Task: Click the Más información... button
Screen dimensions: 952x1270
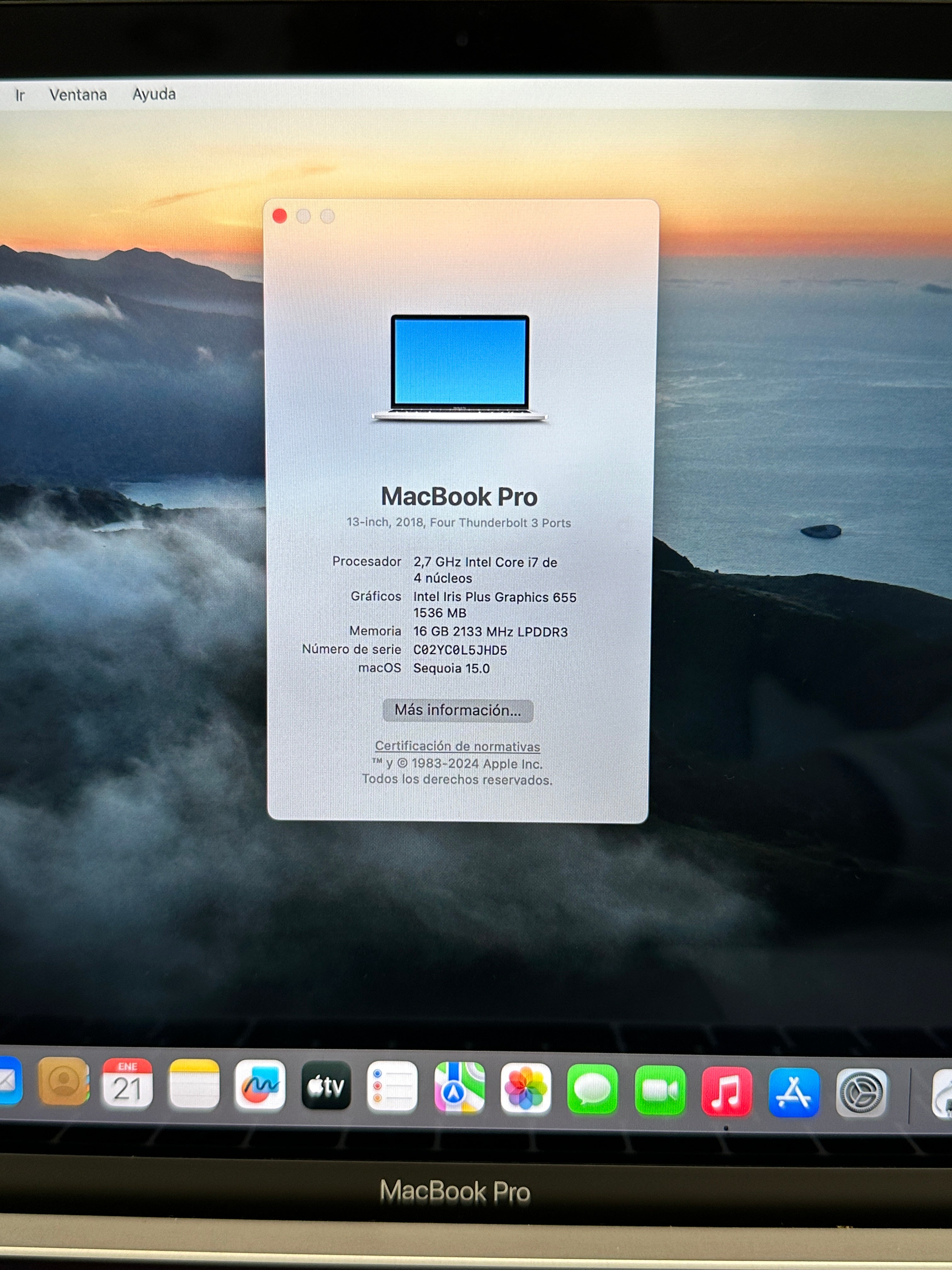Action: tap(458, 710)
